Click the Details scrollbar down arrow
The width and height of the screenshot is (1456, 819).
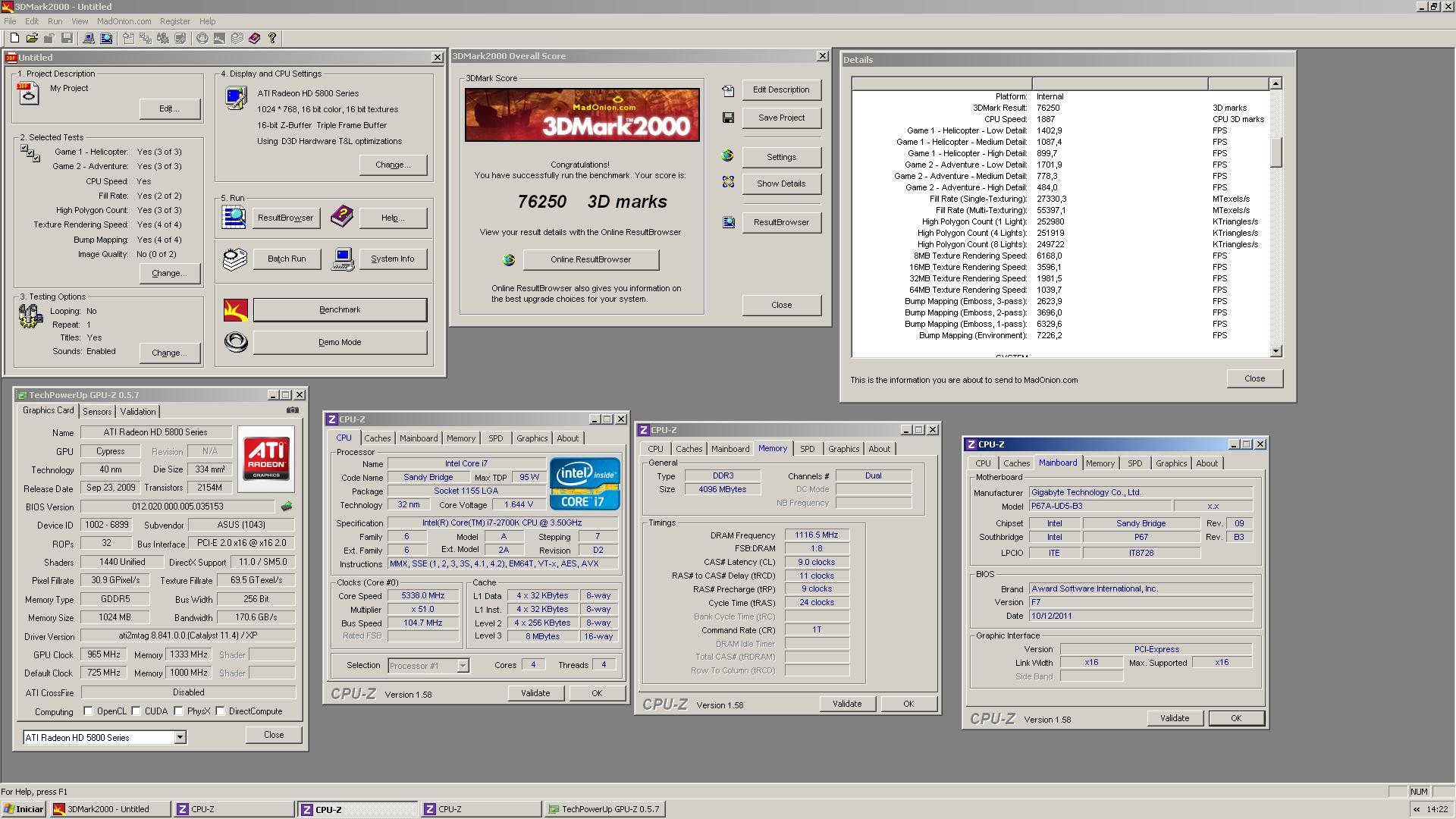pos(1276,351)
